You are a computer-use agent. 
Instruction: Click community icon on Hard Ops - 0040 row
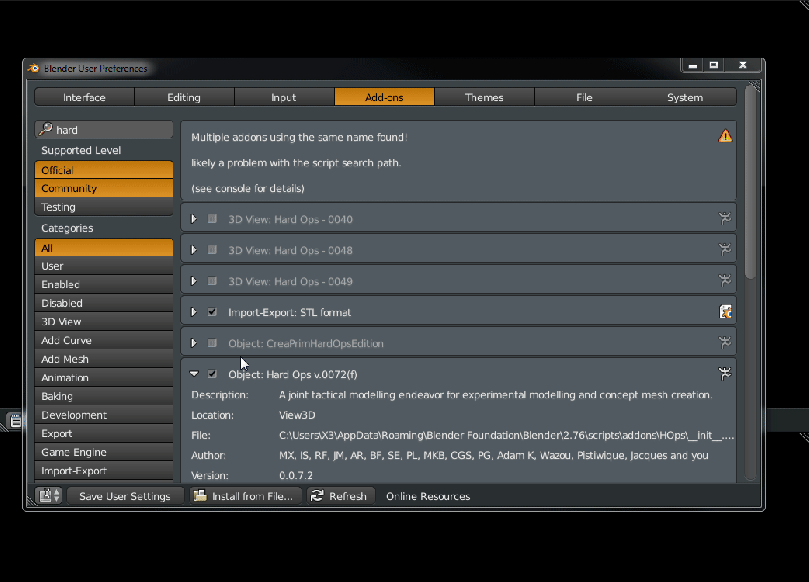[x=725, y=219]
